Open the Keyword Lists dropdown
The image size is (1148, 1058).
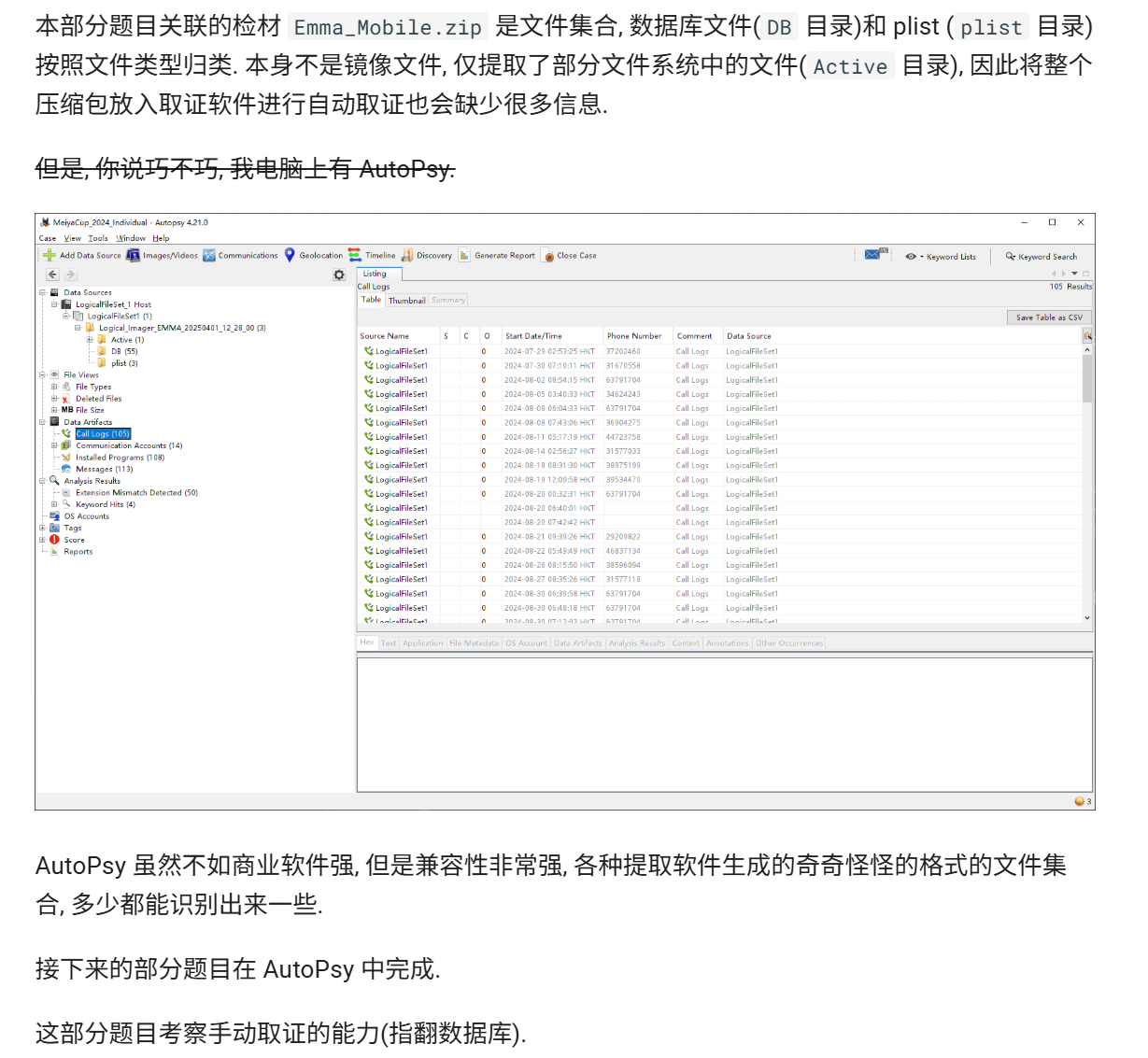(x=942, y=256)
